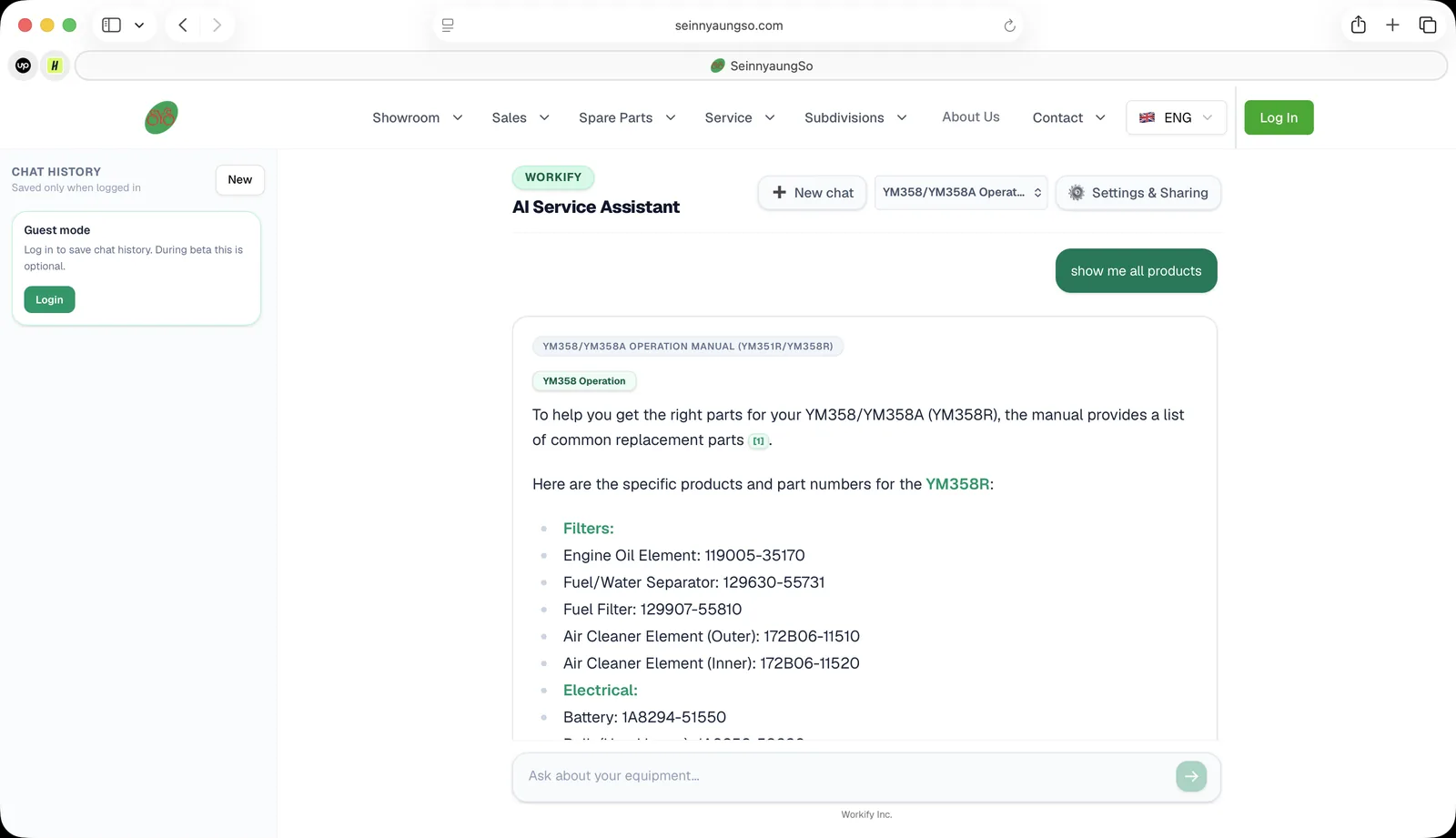Send message with the arrow button
Viewport: 1456px width, 838px height.
(x=1191, y=776)
